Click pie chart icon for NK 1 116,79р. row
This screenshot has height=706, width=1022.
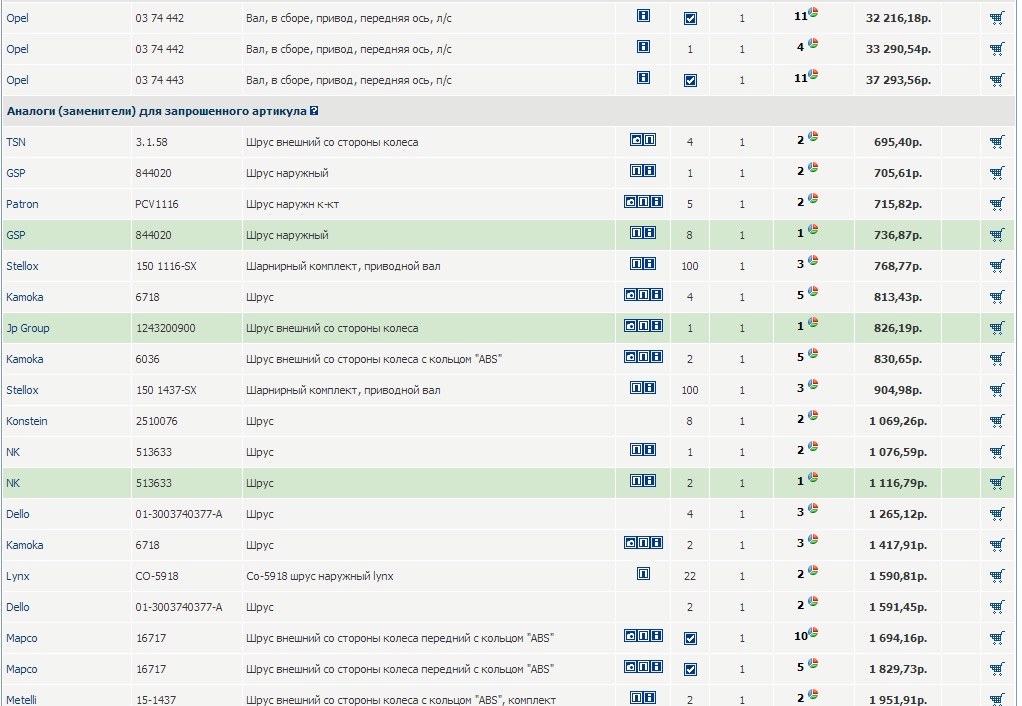813,477
